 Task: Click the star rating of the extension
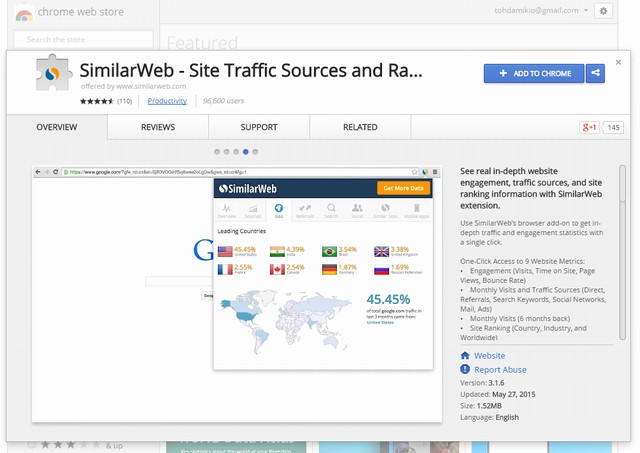tap(97, 101)
